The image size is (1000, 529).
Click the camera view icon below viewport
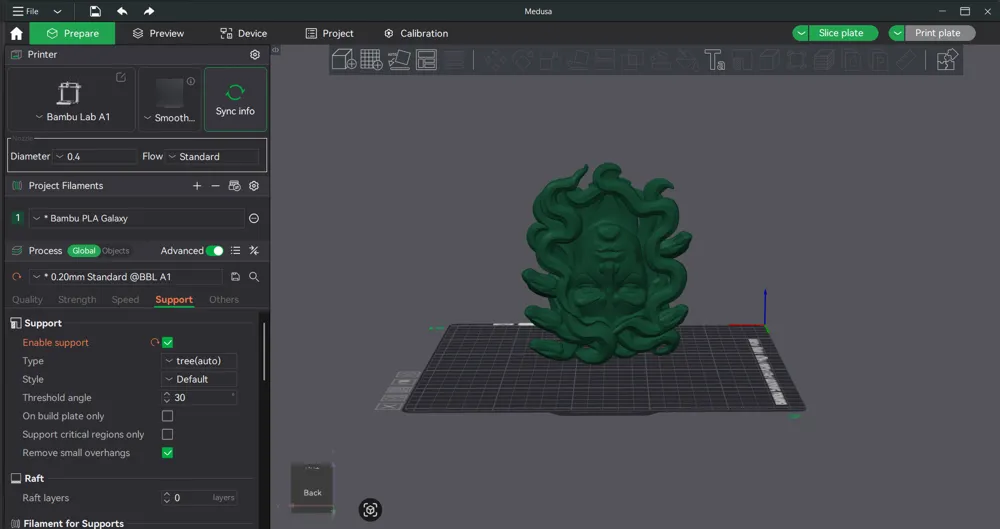[x=371, y=509]
